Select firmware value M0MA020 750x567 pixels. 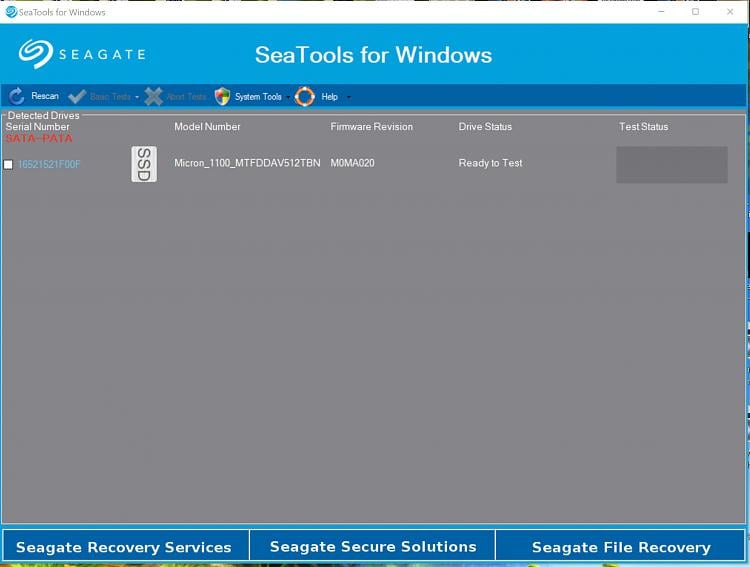click(x=353, y=163)
